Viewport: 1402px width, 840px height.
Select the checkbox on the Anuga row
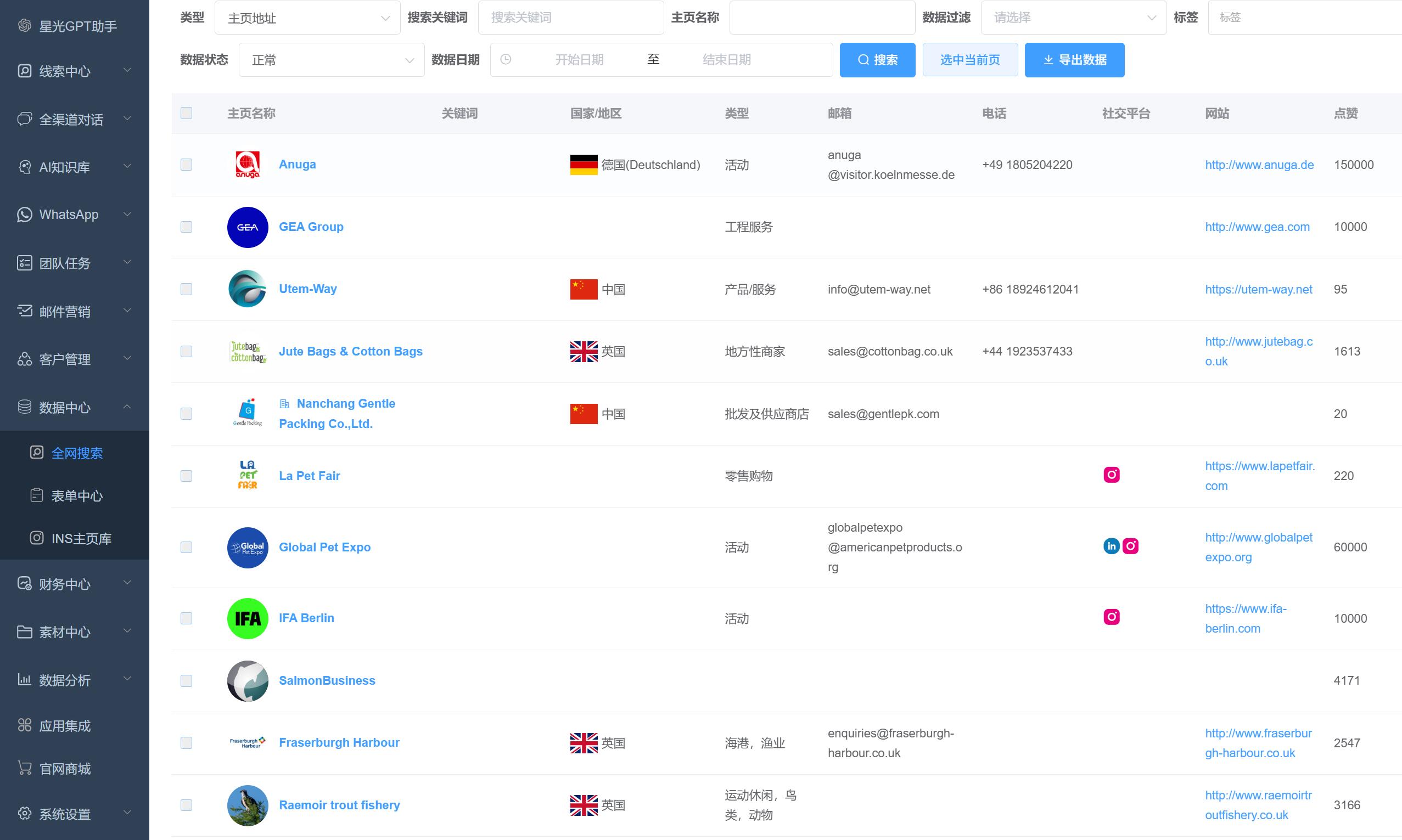186,165
